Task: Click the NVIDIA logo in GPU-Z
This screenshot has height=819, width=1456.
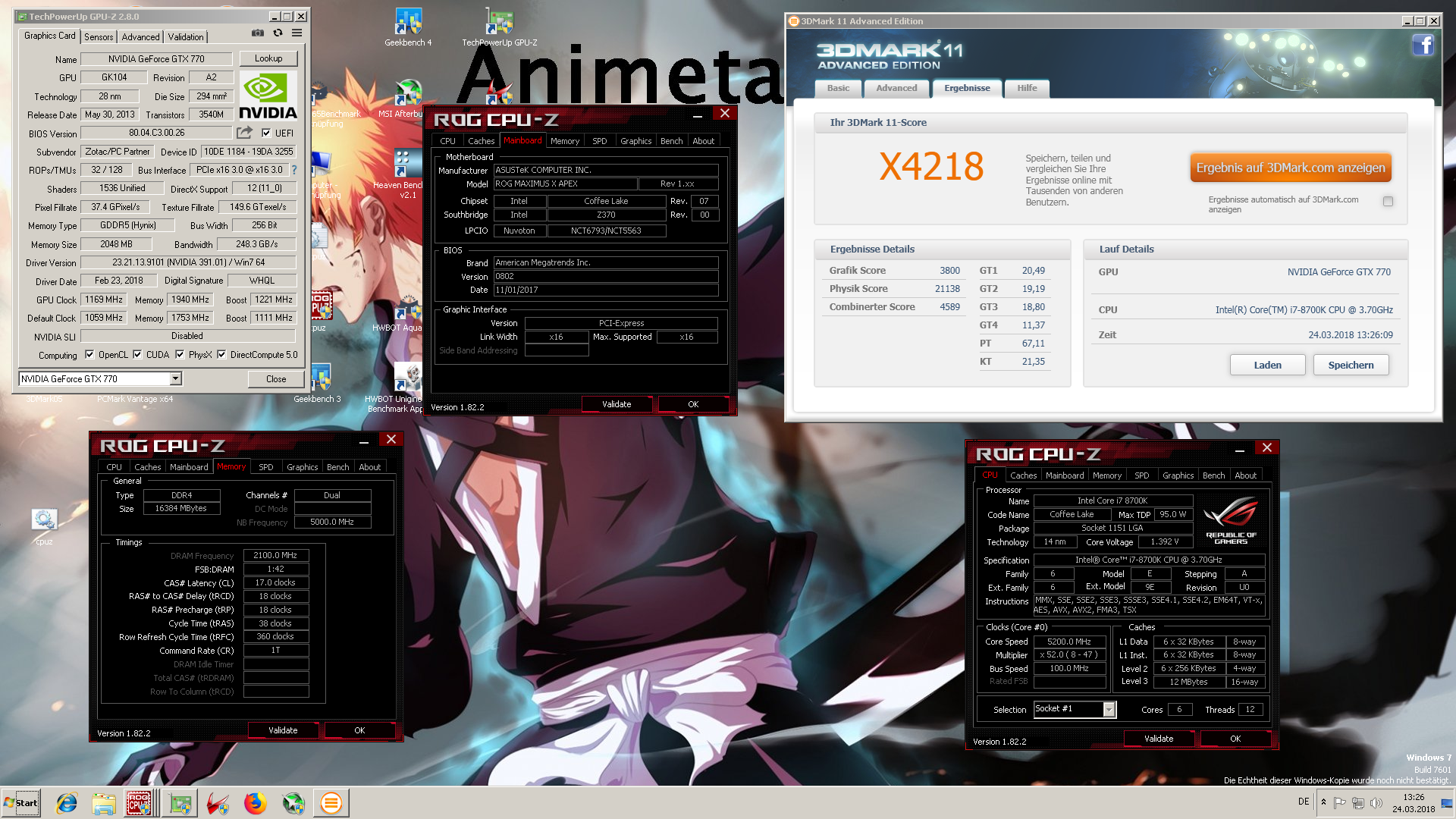Action: [x=268, y=96]
